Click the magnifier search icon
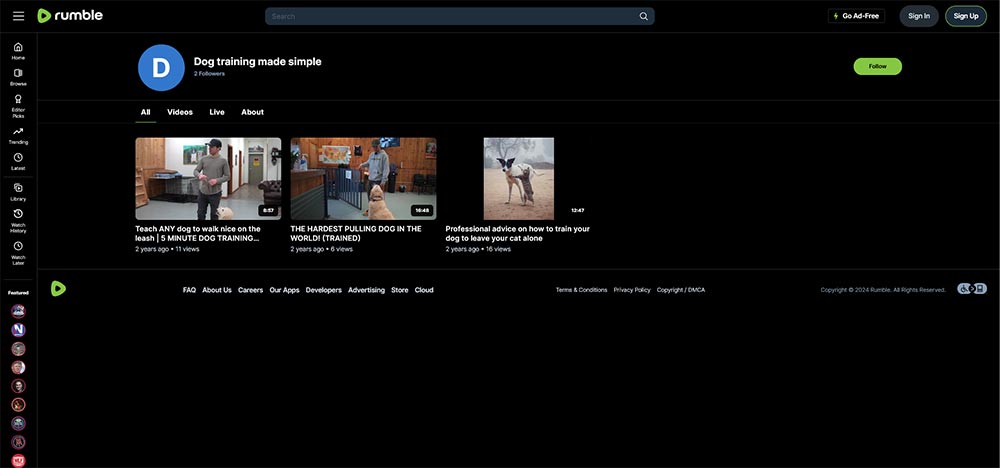 pyautogui.click(x=643, y=17)
